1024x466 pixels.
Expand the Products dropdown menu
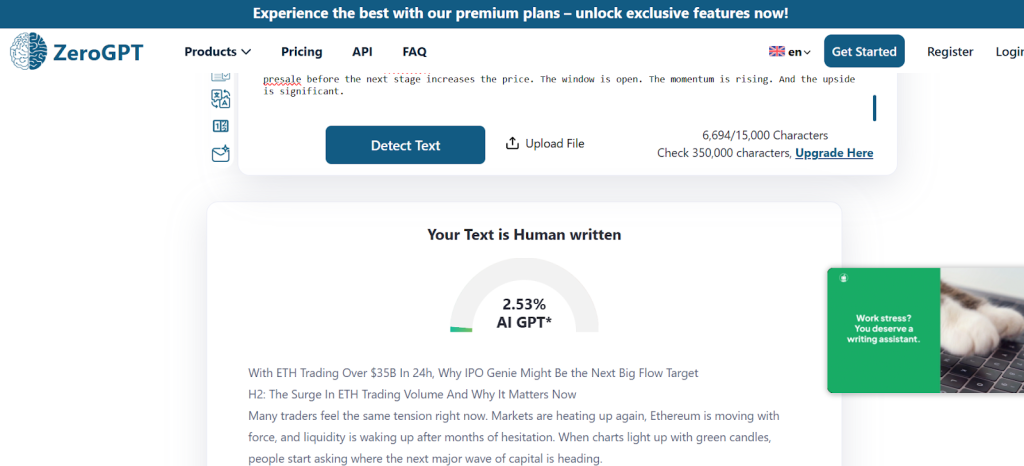tap(217, 52)
